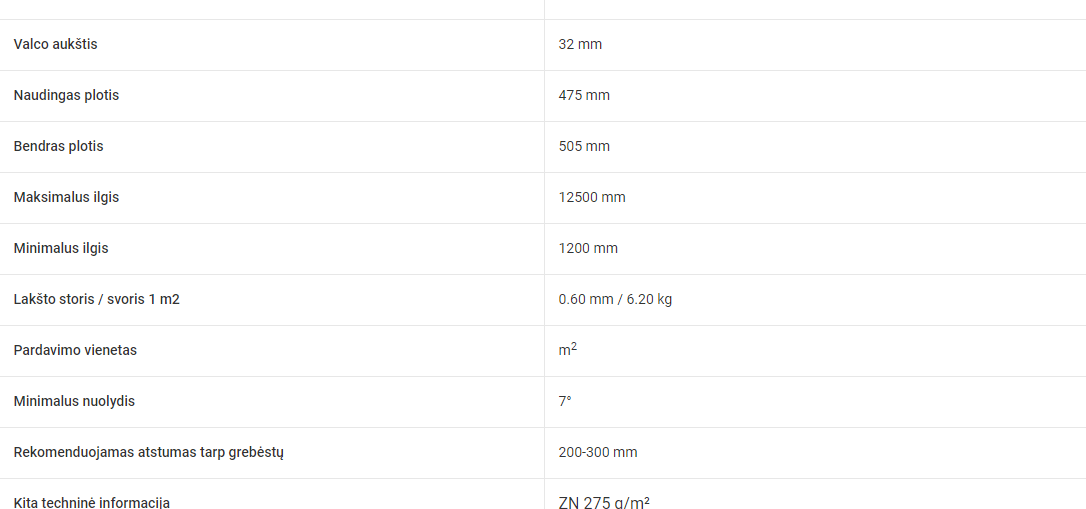The image size is (1086, 509).
Task: Select the 32 mm value
Action: [x=580, y=44]
